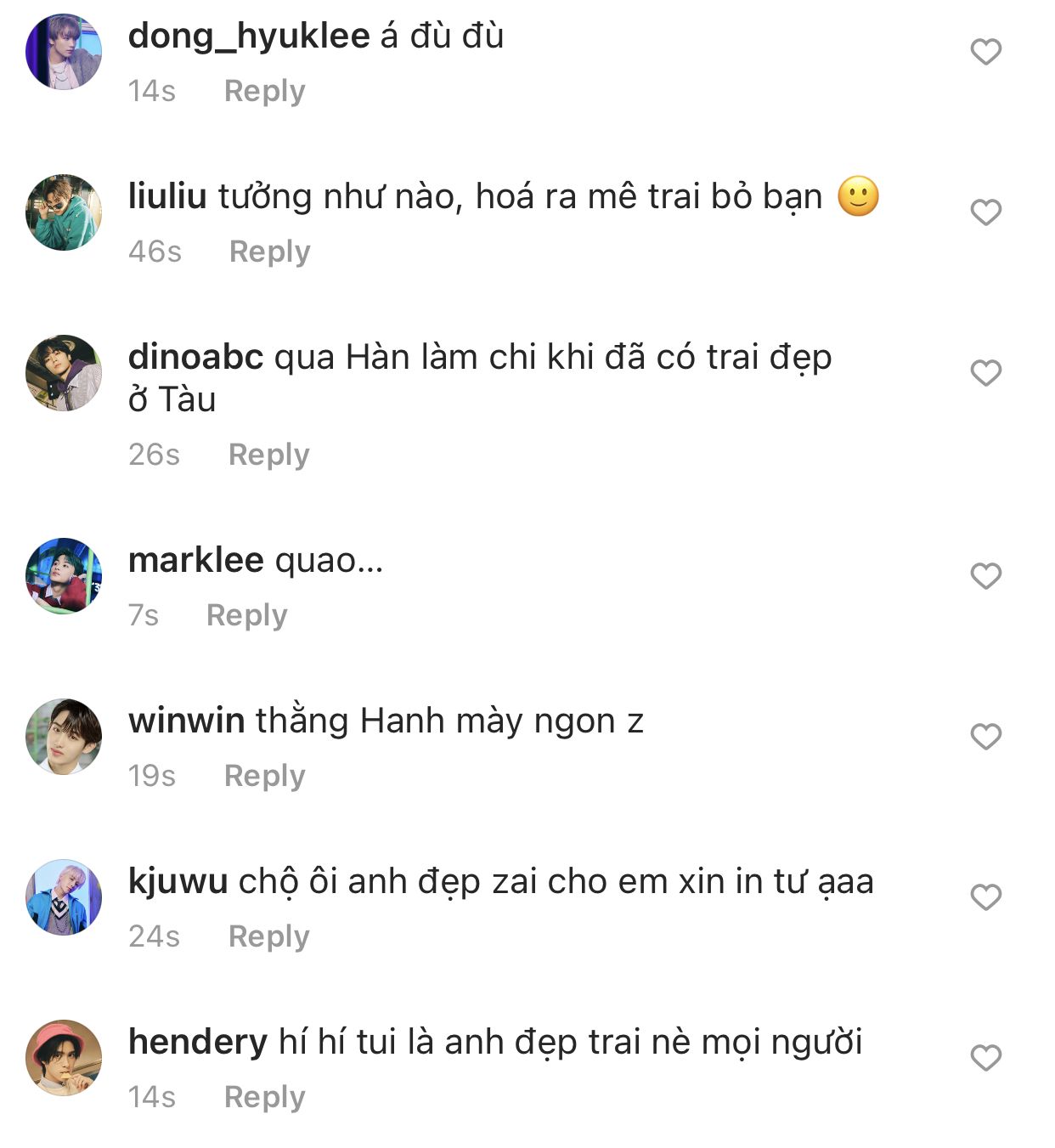The height and width of the screenshot is (1148, 1055).
Task: Reply to marklee's comment
Action: 246,615
